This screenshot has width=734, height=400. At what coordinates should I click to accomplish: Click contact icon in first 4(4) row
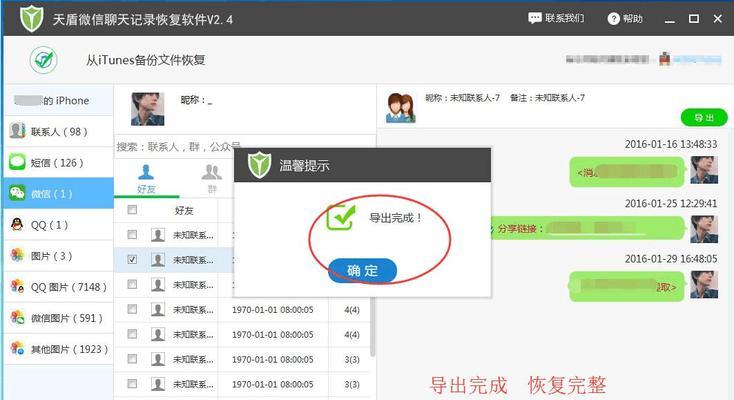tap(158, 309)
